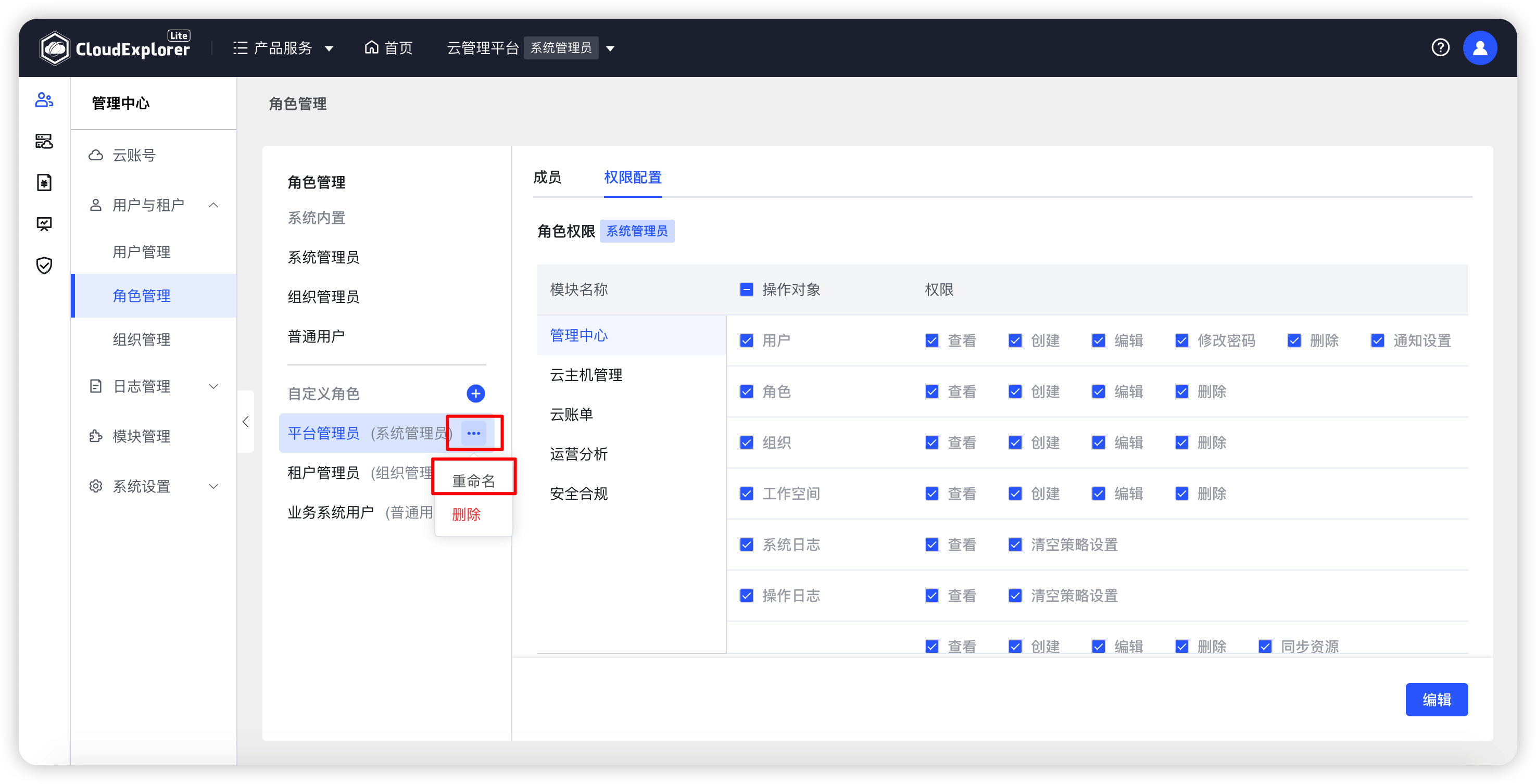
Task: Open the operations analysis chart icon
Action: 44,224
